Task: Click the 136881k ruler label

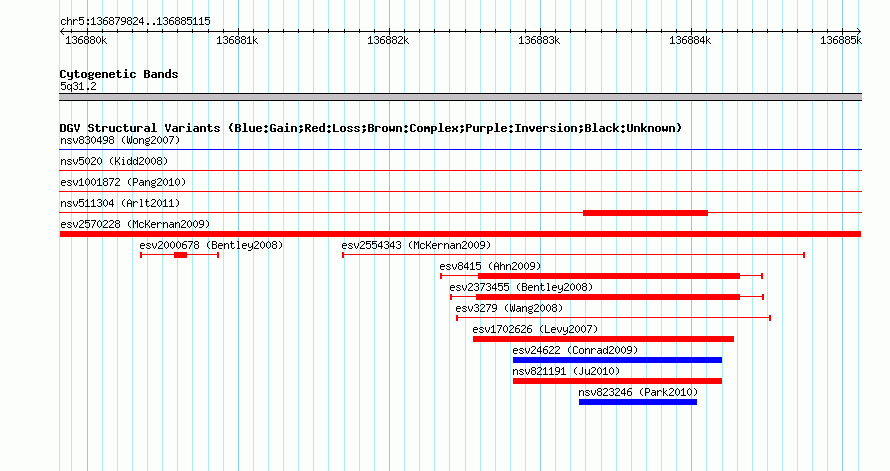Action: tap(237, 40)
